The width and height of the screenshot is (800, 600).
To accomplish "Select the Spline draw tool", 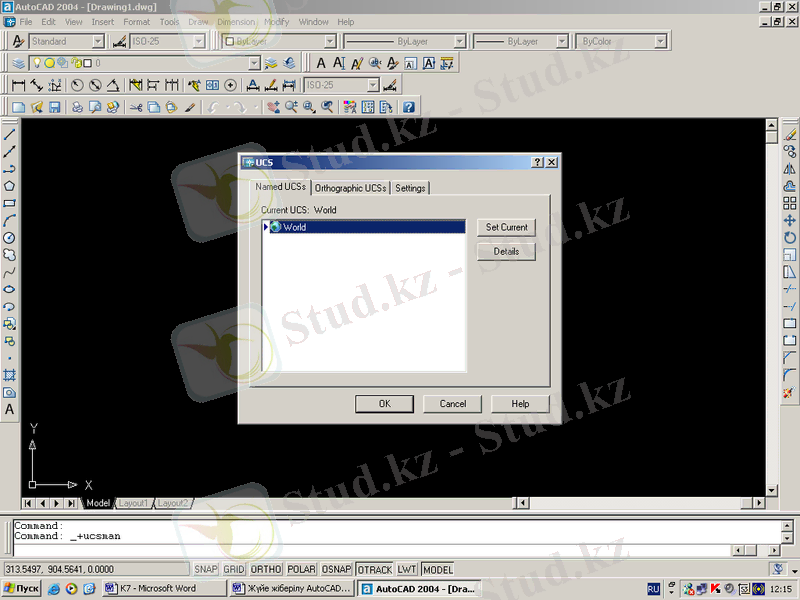I will [x=9, y=272].
